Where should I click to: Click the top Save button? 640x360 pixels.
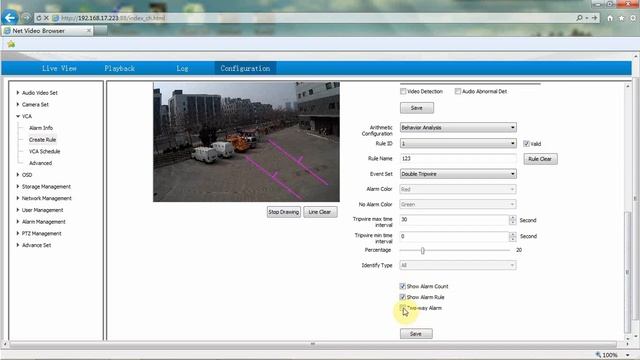417,108
